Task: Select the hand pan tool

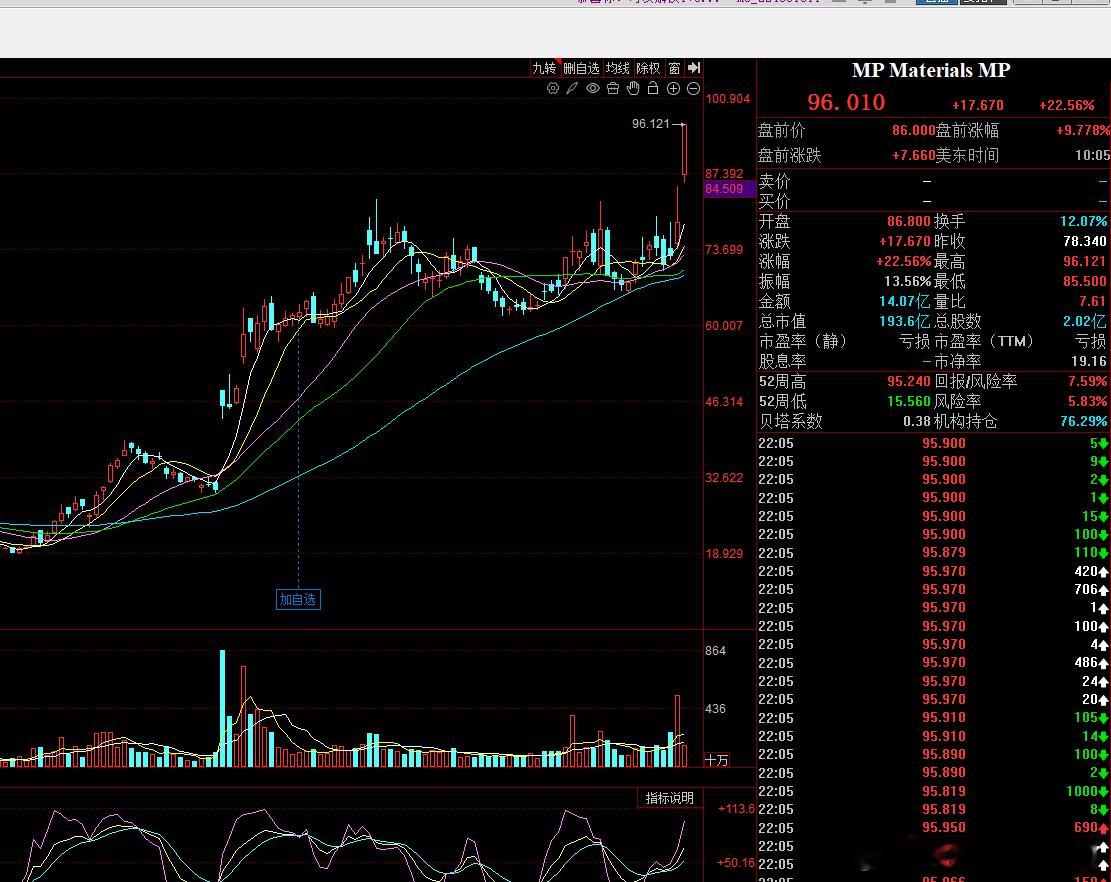Action: (633, 89)
